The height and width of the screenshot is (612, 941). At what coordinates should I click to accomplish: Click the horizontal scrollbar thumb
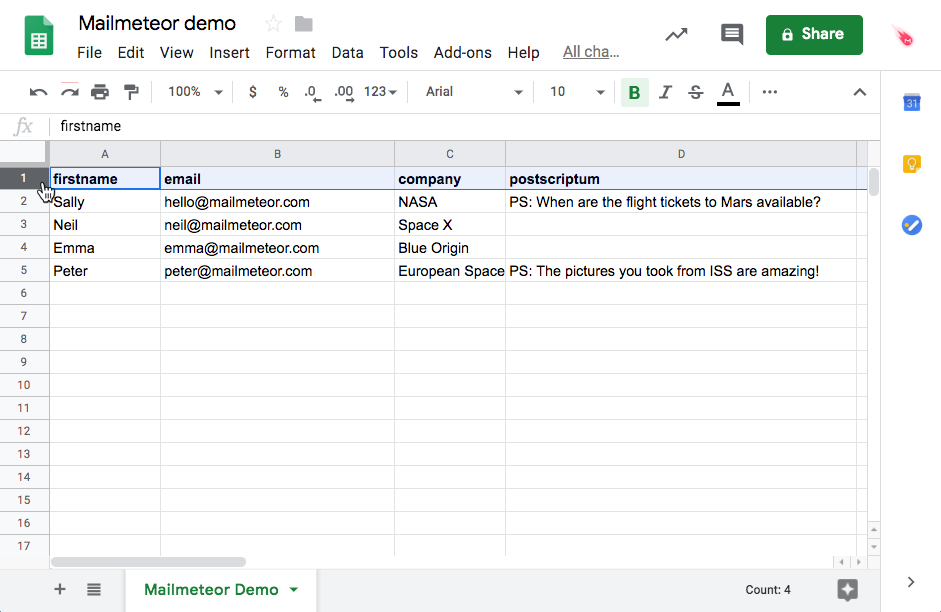[148, 562]
